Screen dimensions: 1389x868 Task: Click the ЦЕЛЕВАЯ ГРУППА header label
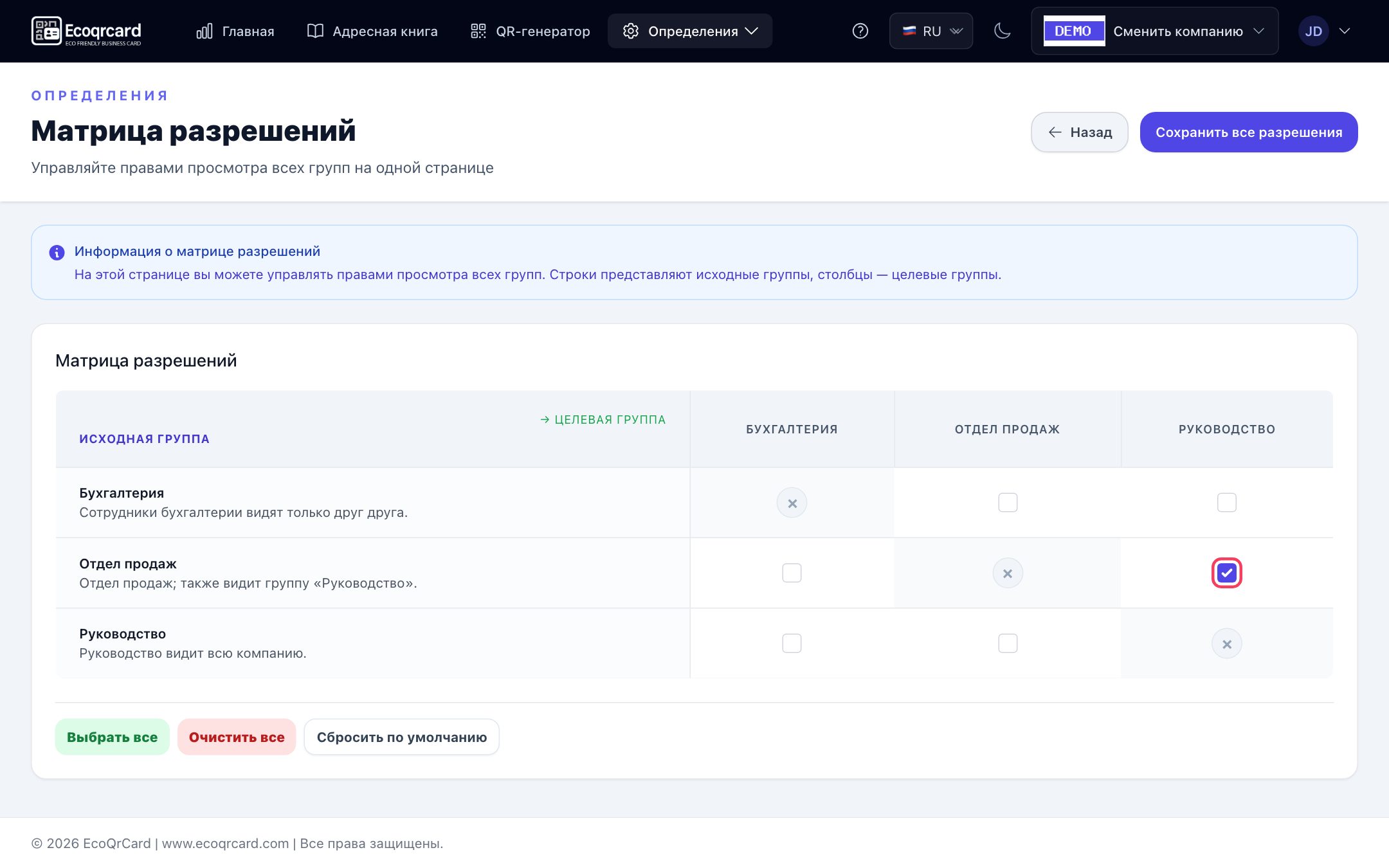tap(603, 420)
